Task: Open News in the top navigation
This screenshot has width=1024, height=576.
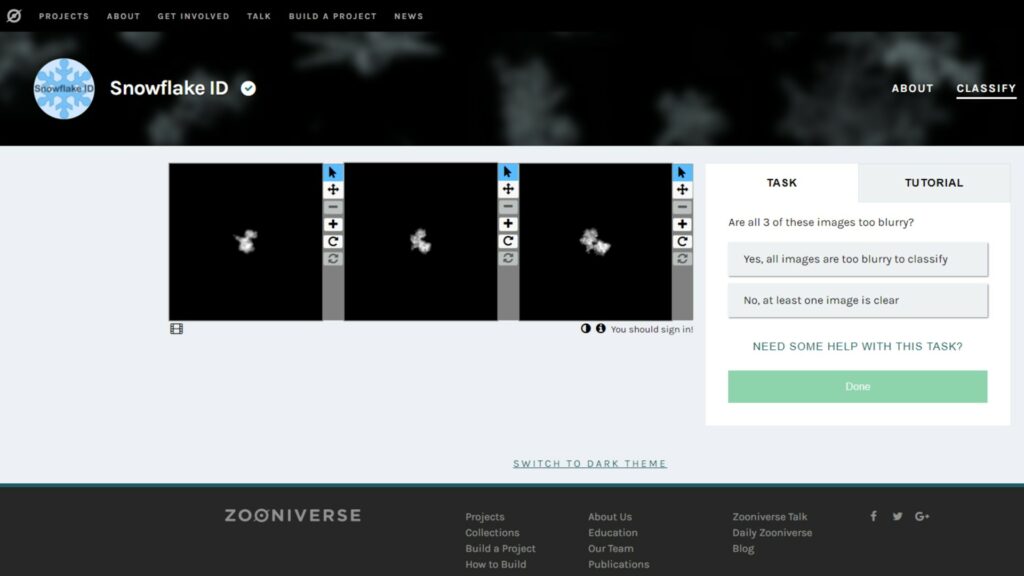Action: coord(409,16)
